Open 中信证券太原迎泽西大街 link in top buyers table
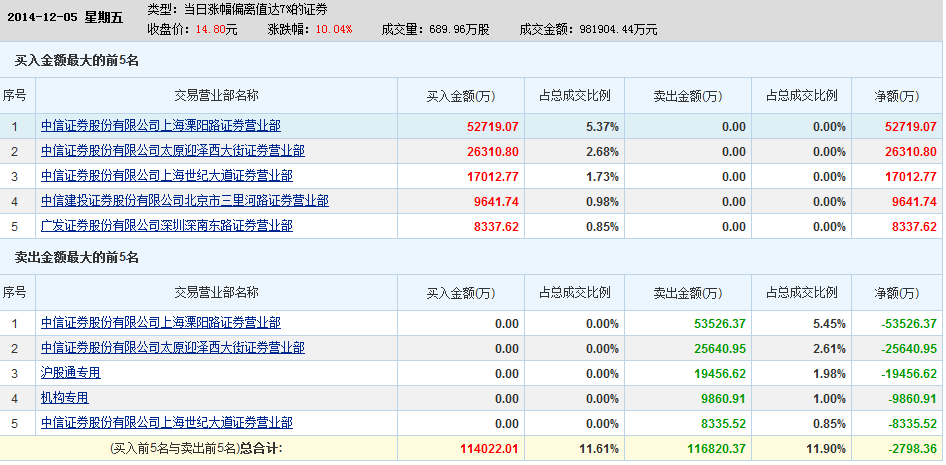This screenshot has height=465, width=946. [172, 151]
